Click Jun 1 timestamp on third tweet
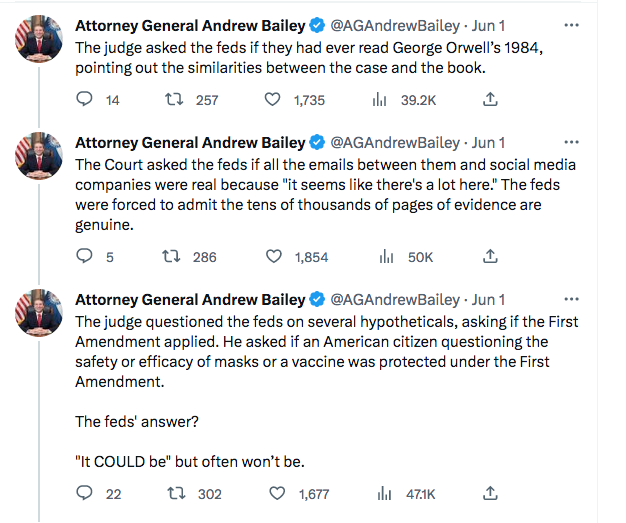The height and width of the screenshot is (523, 626). pos(488,299)
